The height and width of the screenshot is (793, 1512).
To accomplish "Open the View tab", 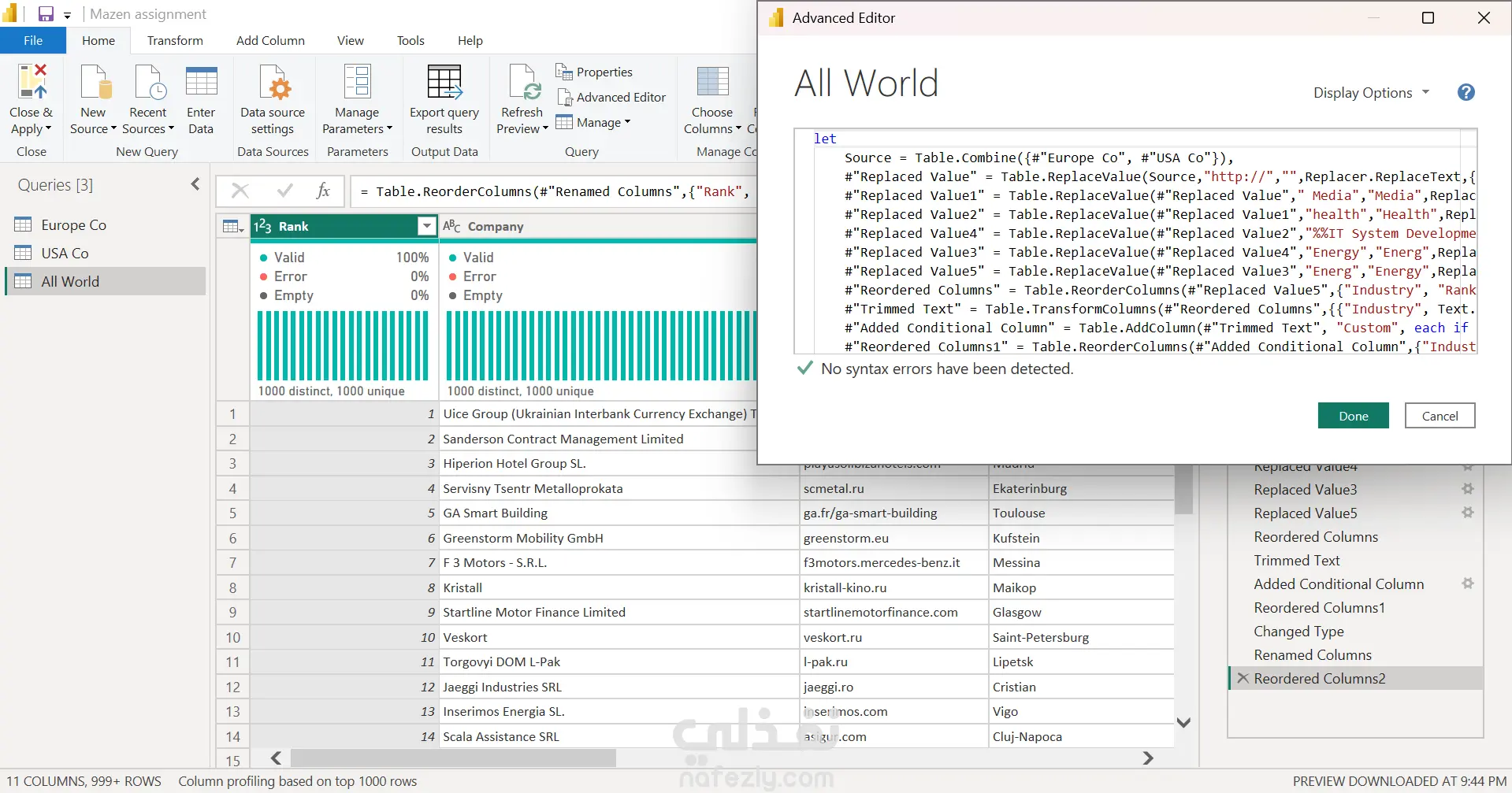I will tap(351, 40).
